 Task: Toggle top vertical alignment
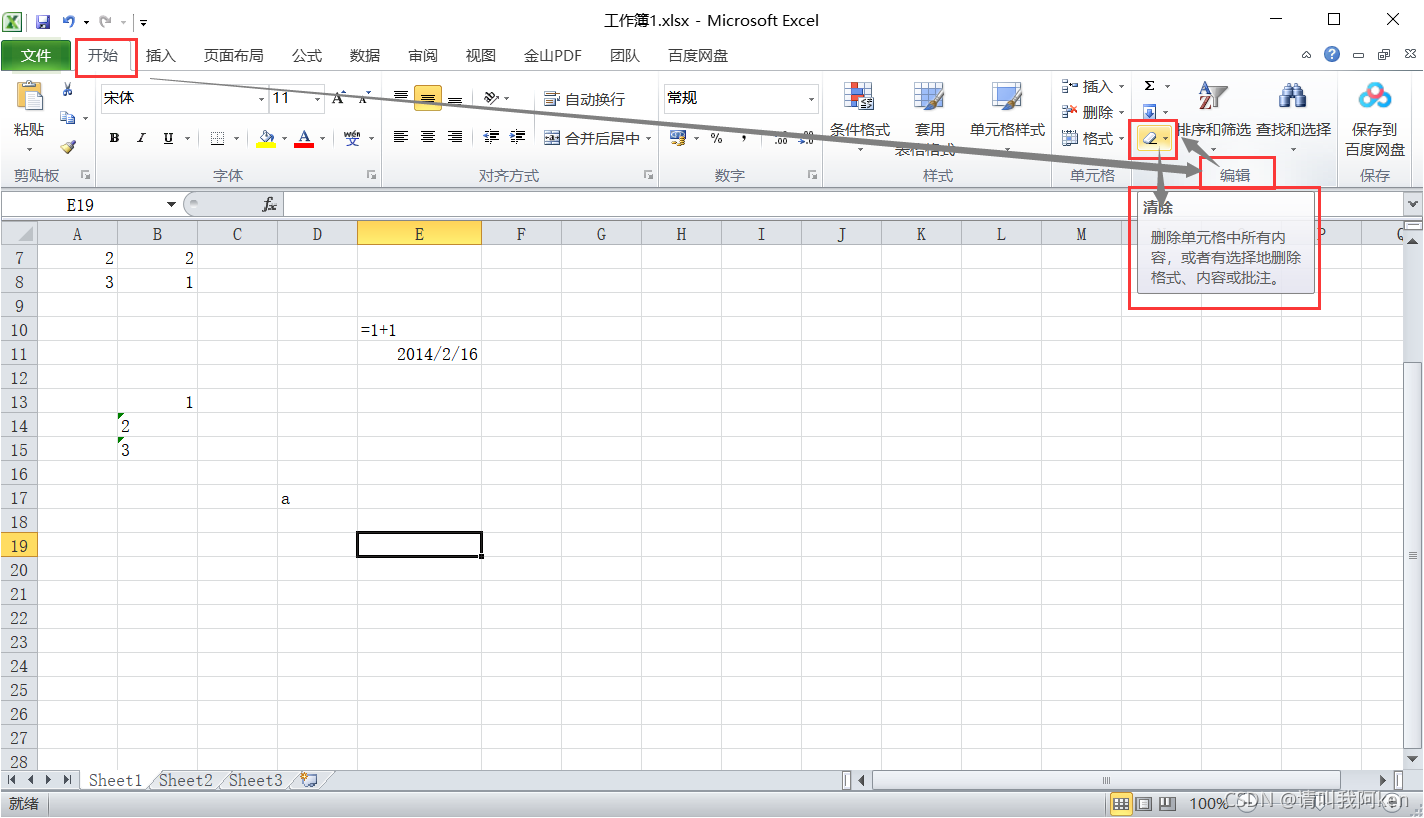pos(401,98)
